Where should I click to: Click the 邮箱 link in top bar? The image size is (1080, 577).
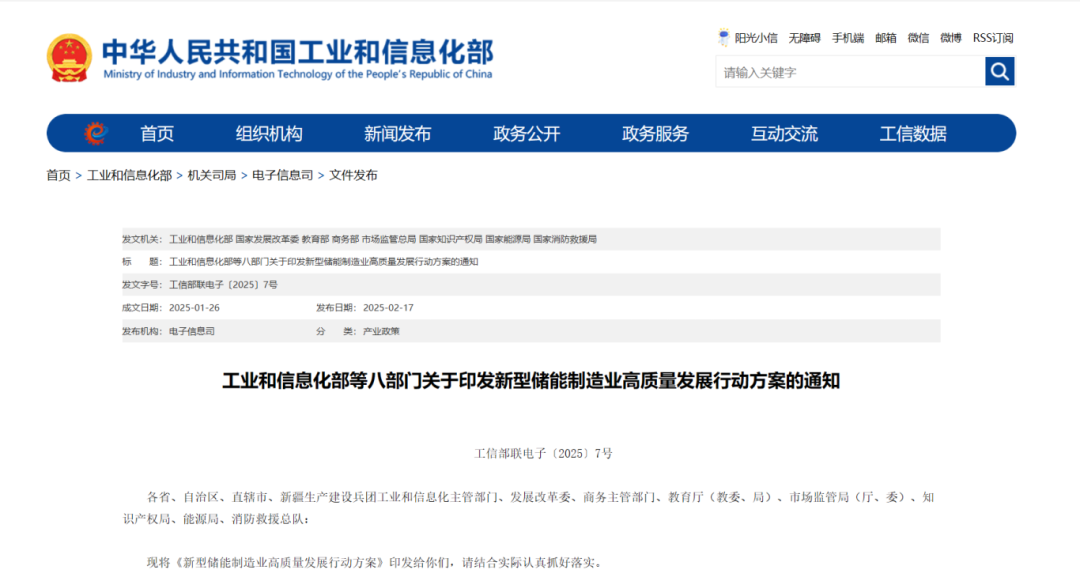tap(886, 38)
